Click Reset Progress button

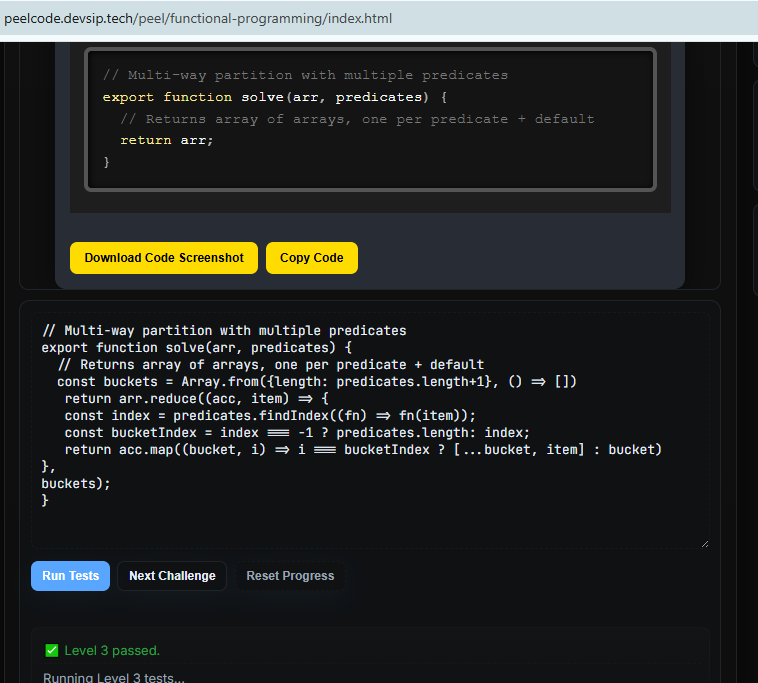(290, 576)
